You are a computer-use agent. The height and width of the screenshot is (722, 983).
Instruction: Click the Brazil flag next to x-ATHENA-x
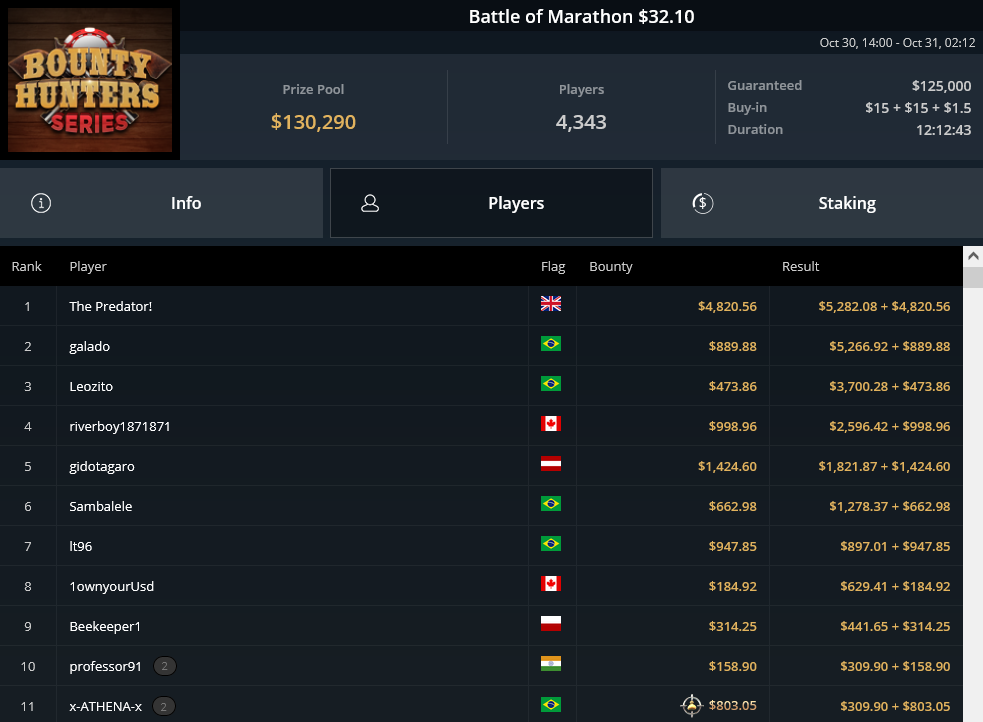pos(551,704)
